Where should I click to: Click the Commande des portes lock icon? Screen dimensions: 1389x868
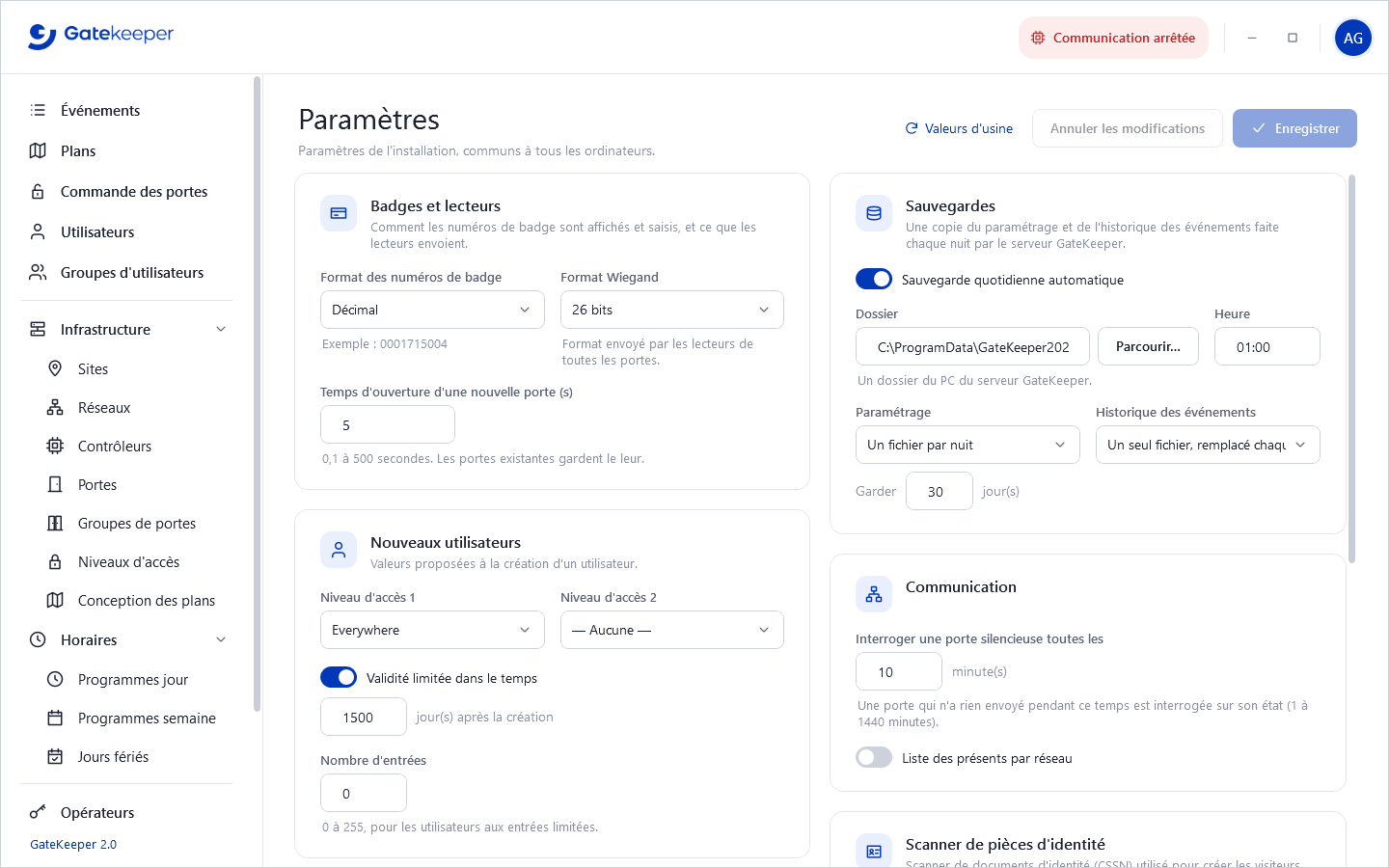click(38, 191)
